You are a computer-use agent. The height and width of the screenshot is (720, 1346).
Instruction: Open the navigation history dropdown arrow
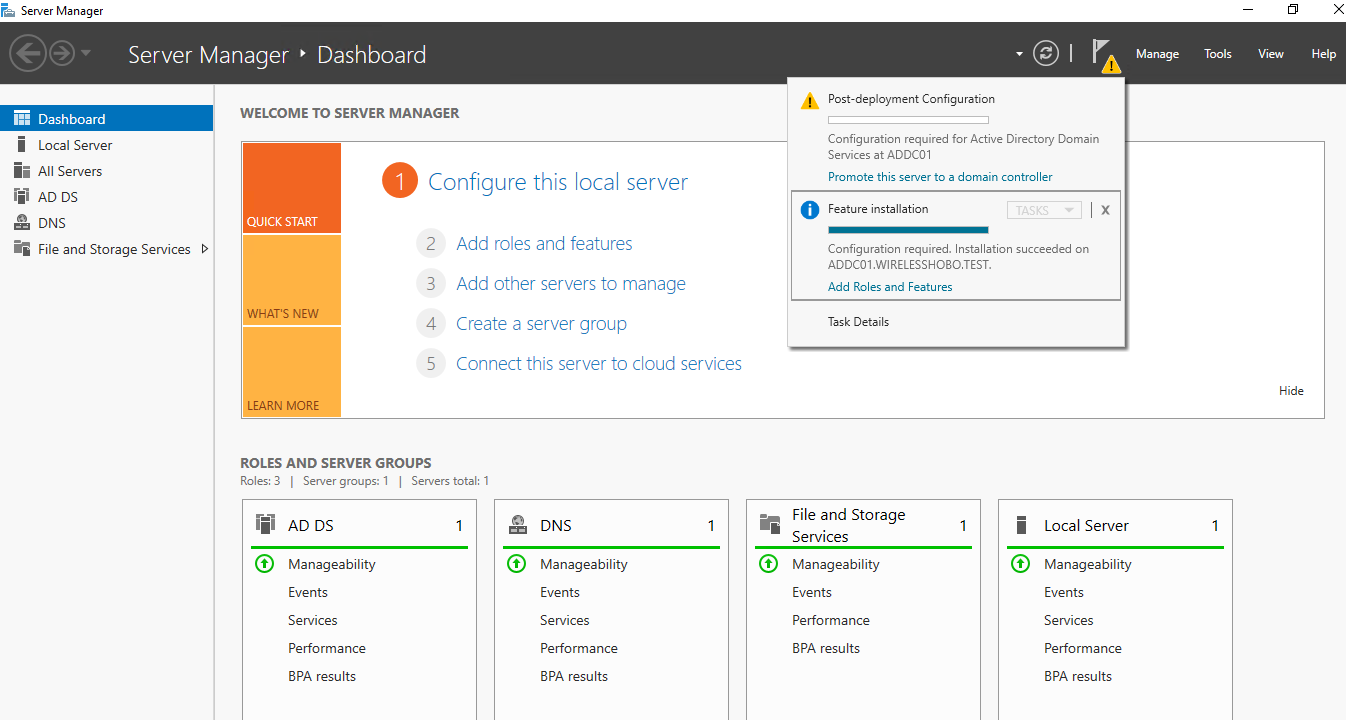86,53
